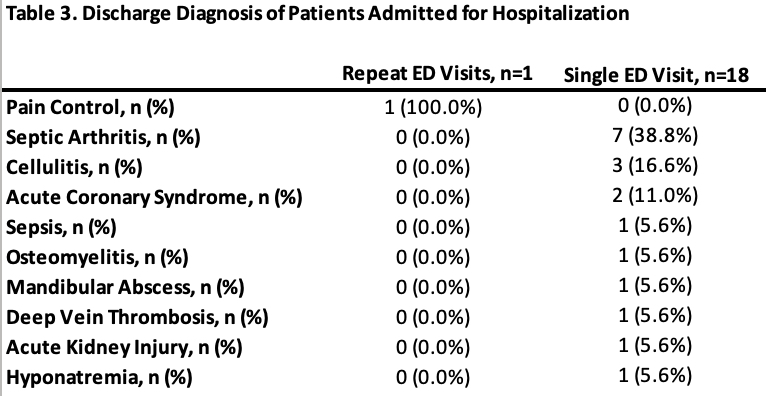Click the Sepsis row label
Viewport: 766px width, 396px height.
[61, 228]
